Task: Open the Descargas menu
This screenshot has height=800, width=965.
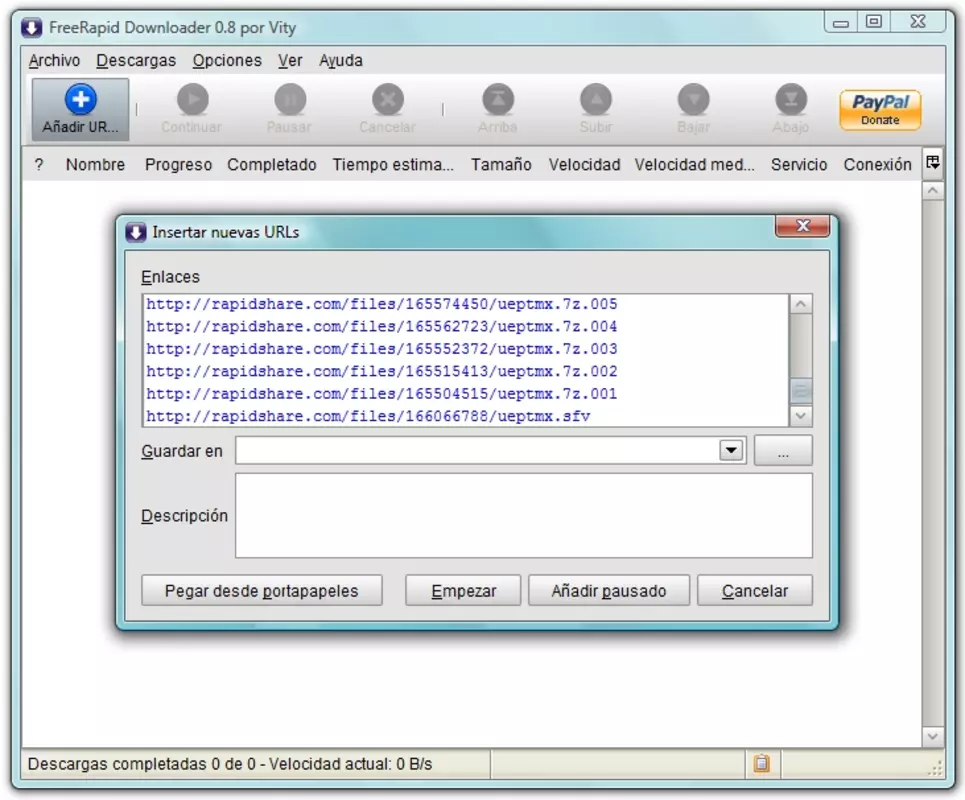Action: (136, 60)
